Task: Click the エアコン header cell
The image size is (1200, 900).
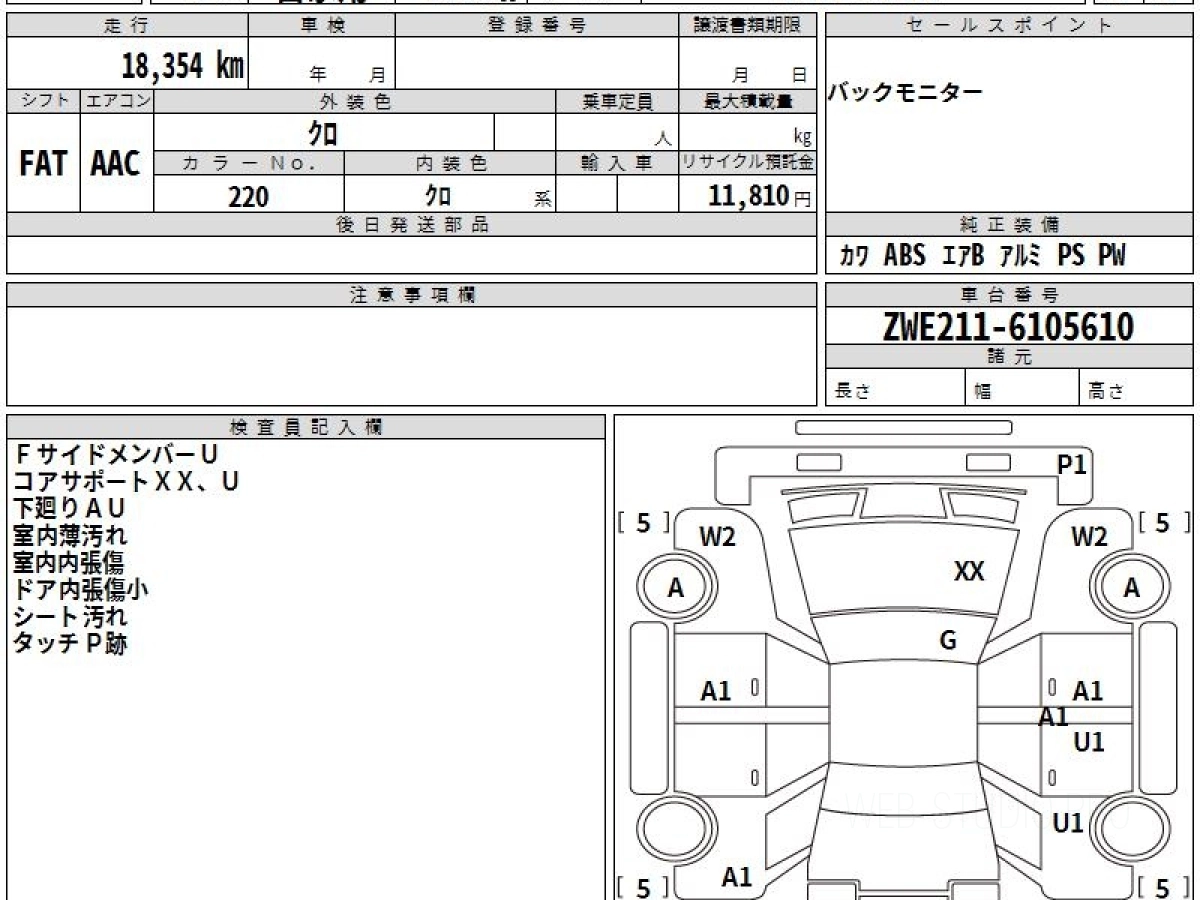Action: [117, 101]
